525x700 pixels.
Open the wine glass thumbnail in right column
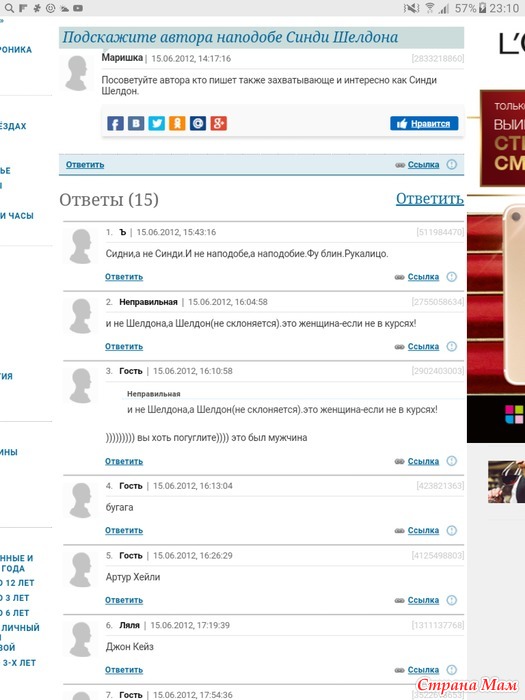pos(506,482)
